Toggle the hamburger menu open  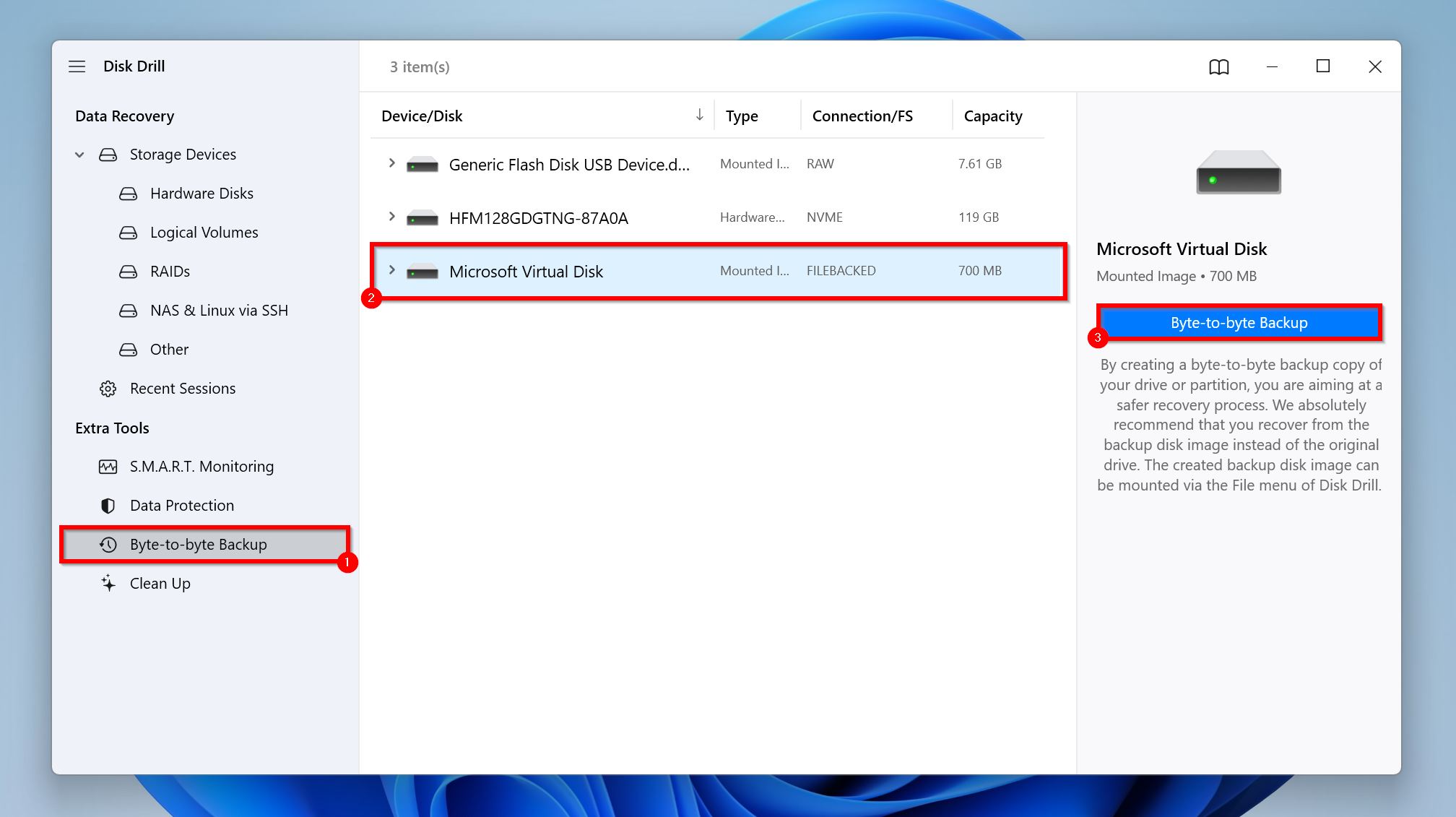pyautogui.click(x=77, y=66)
